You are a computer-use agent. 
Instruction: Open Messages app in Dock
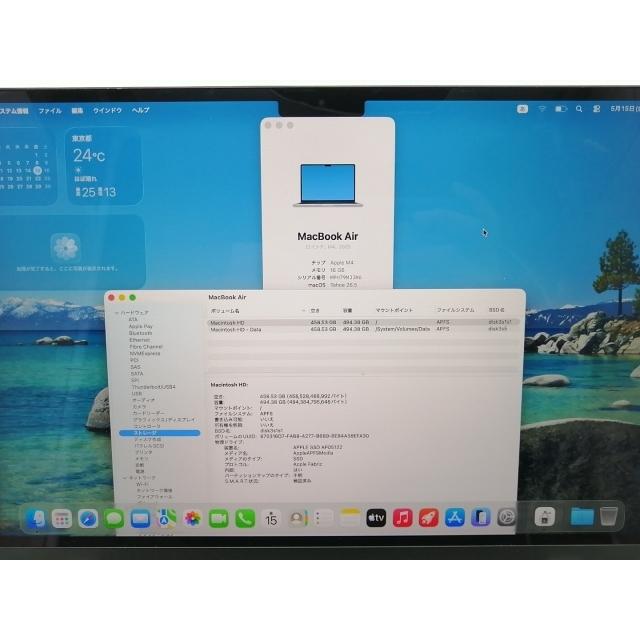tap(114, 519)
